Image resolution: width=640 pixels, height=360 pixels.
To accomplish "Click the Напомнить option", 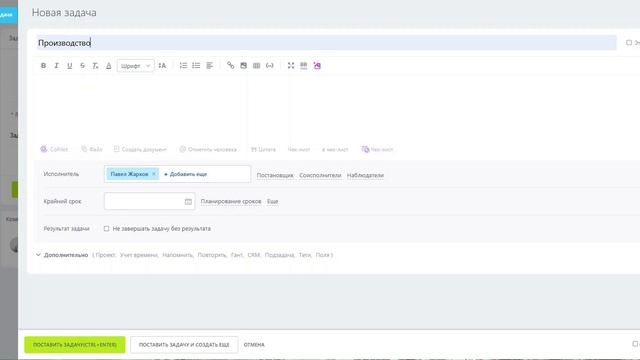I will click(178, 255).
